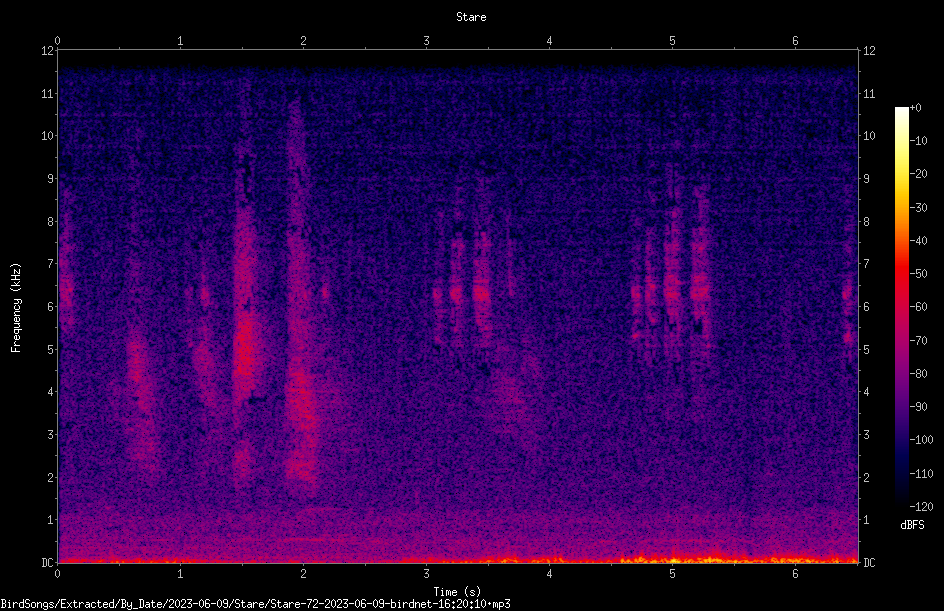The width and height of the screenshot is (944, 611).
Task: Click the 'dBFS' label under the color bar
Action: click(912, 525)
